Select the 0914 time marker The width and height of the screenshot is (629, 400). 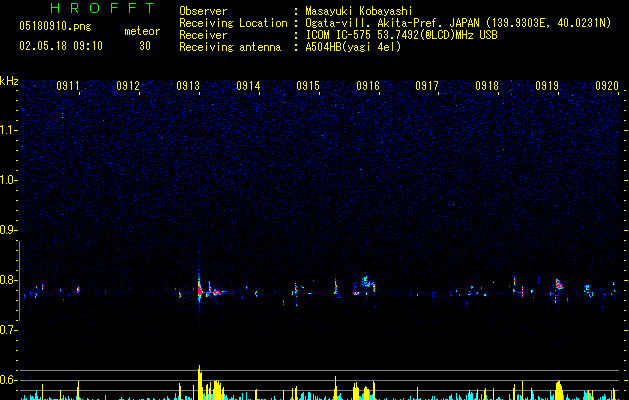248,85
